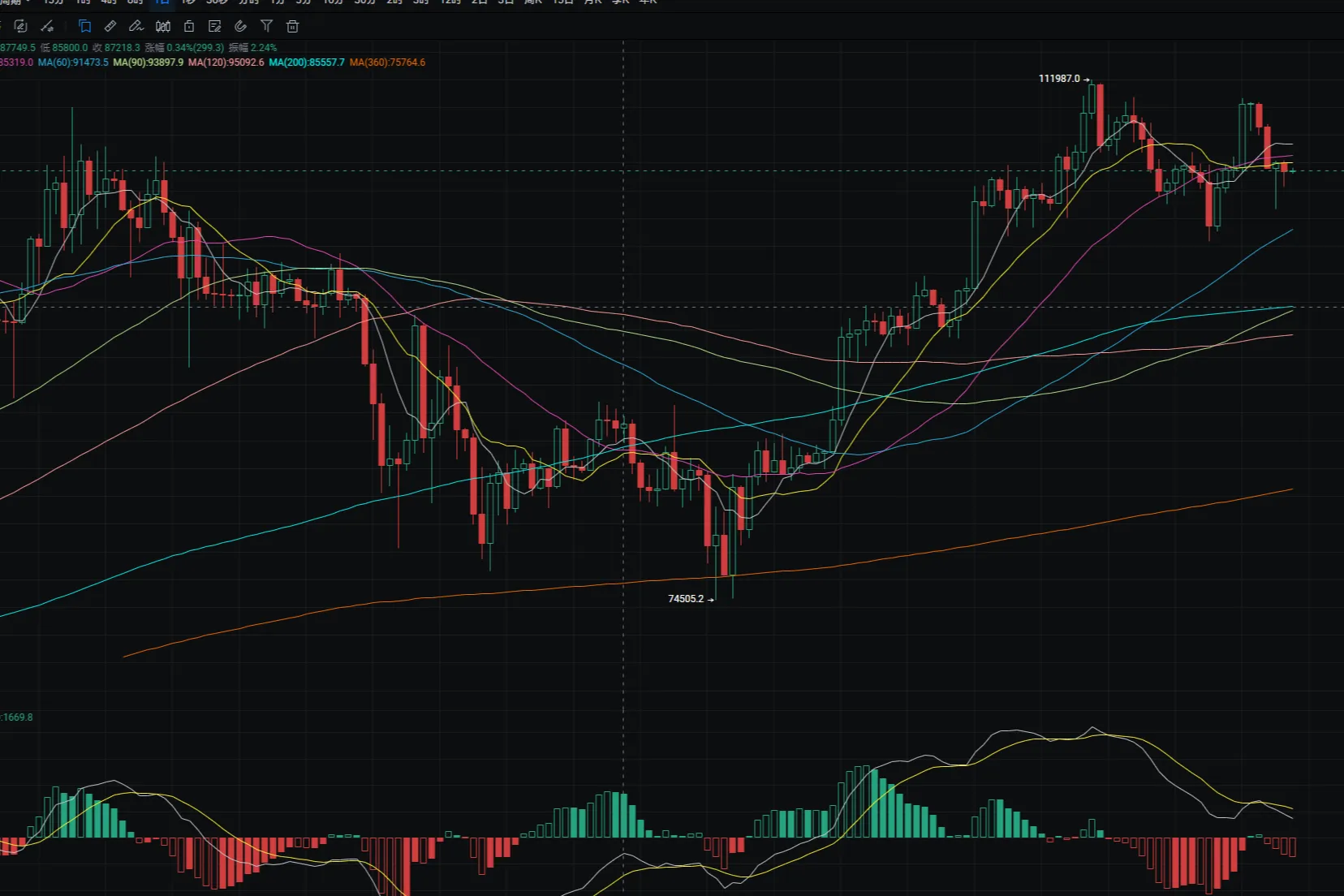Click the 1669.8 MACD value label
The image size is (1344, 896).
coord(17,717)
